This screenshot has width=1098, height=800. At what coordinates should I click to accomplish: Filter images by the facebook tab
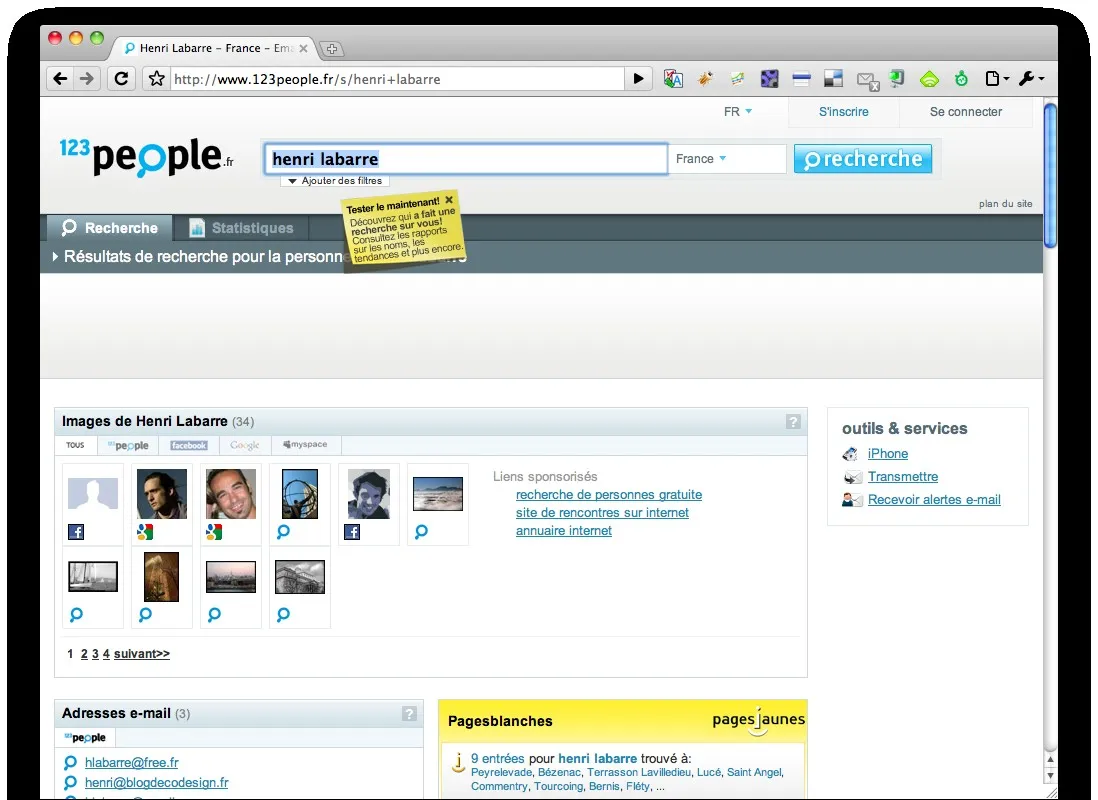point(189,446)
